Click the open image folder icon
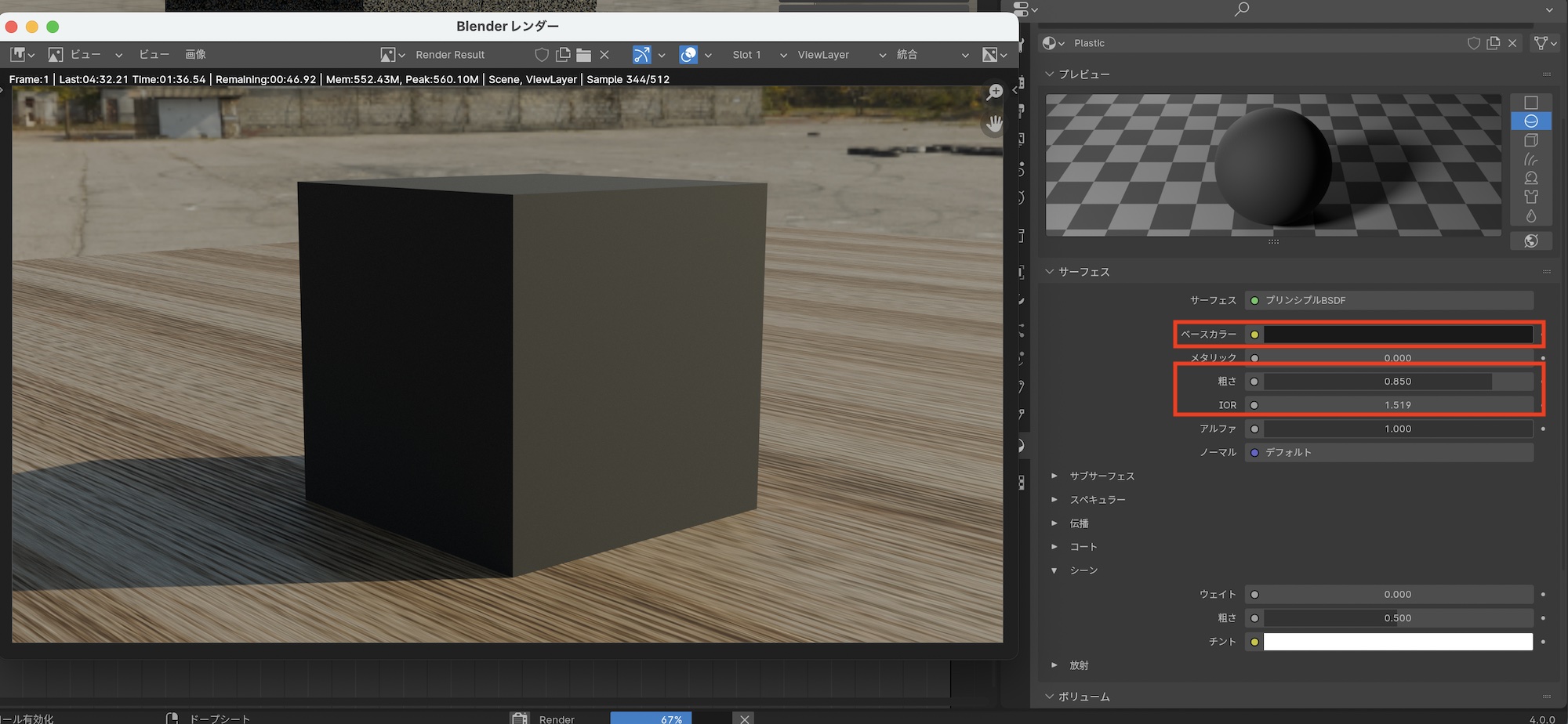The height and width of the screenshot is (724, 1568). point(583,55)
